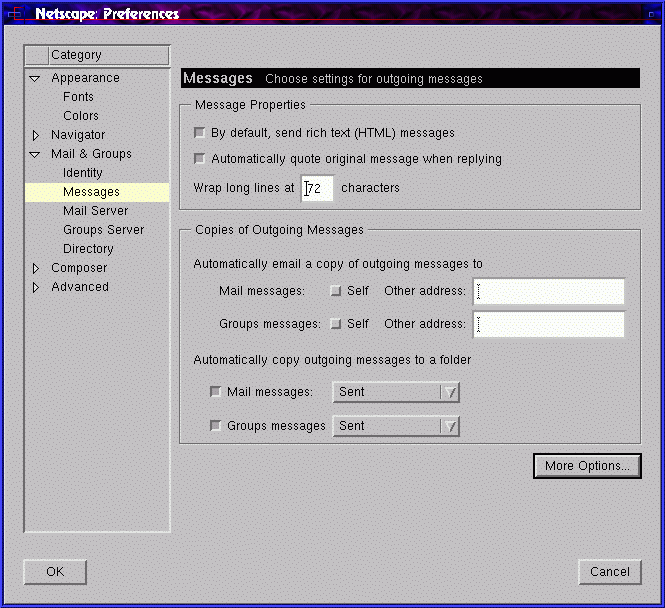Select Identity under Mail & Groups
Viewport: 665px width, 608px height.
pyautogui.click(x=83, y=173)
